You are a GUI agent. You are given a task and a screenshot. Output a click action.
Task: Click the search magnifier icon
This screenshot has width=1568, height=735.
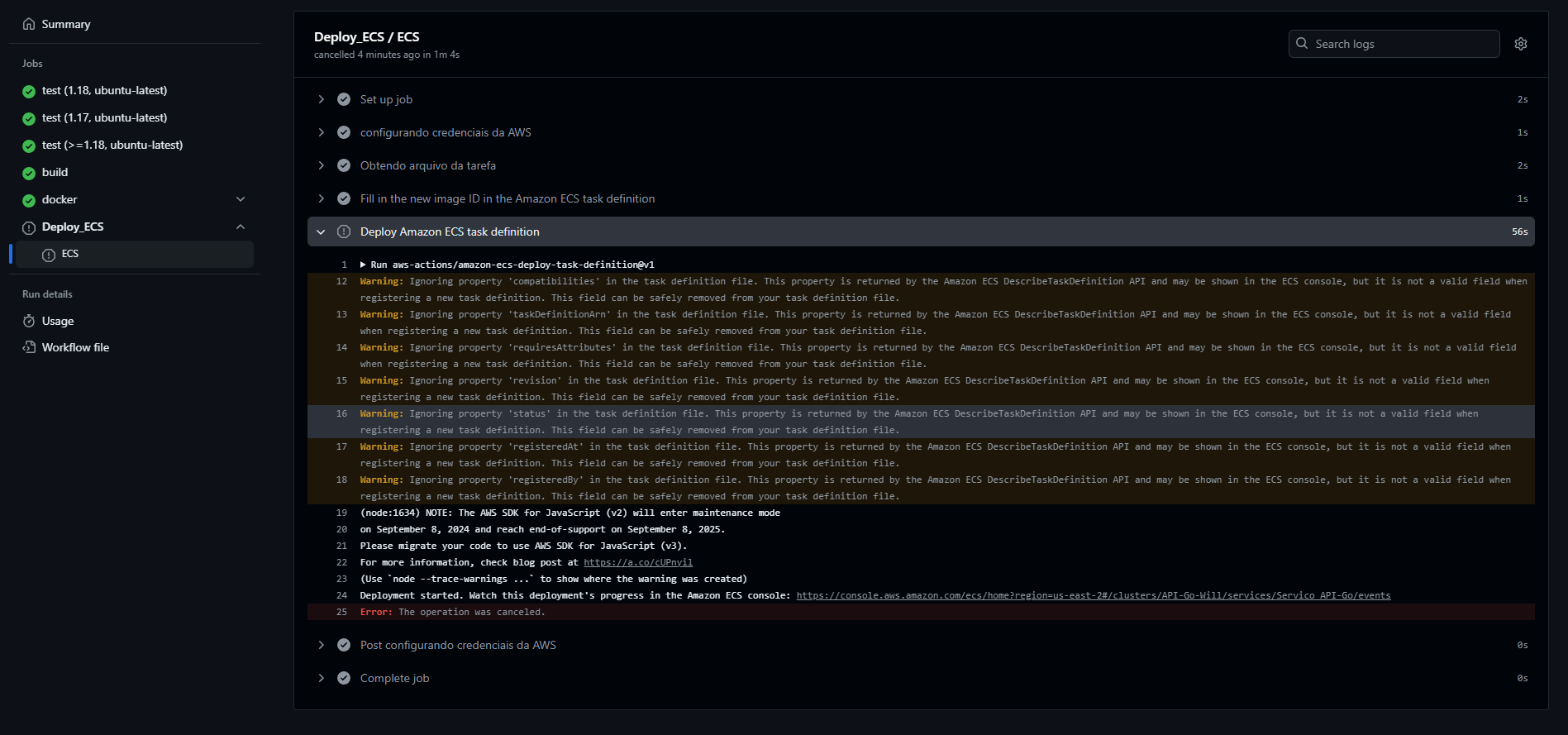pos(1302,43)
